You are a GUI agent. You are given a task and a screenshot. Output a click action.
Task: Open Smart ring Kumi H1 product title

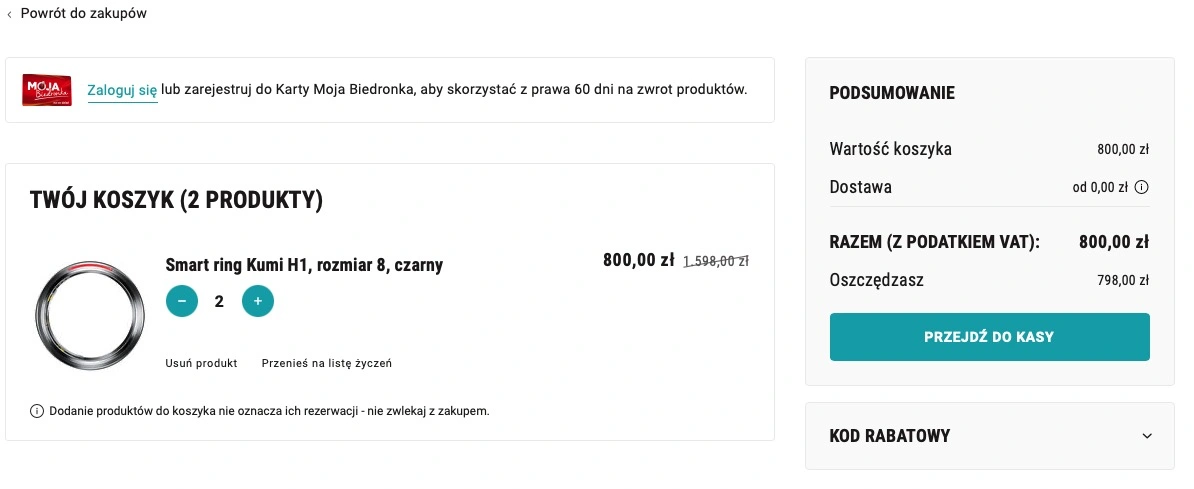click(304, 265)
